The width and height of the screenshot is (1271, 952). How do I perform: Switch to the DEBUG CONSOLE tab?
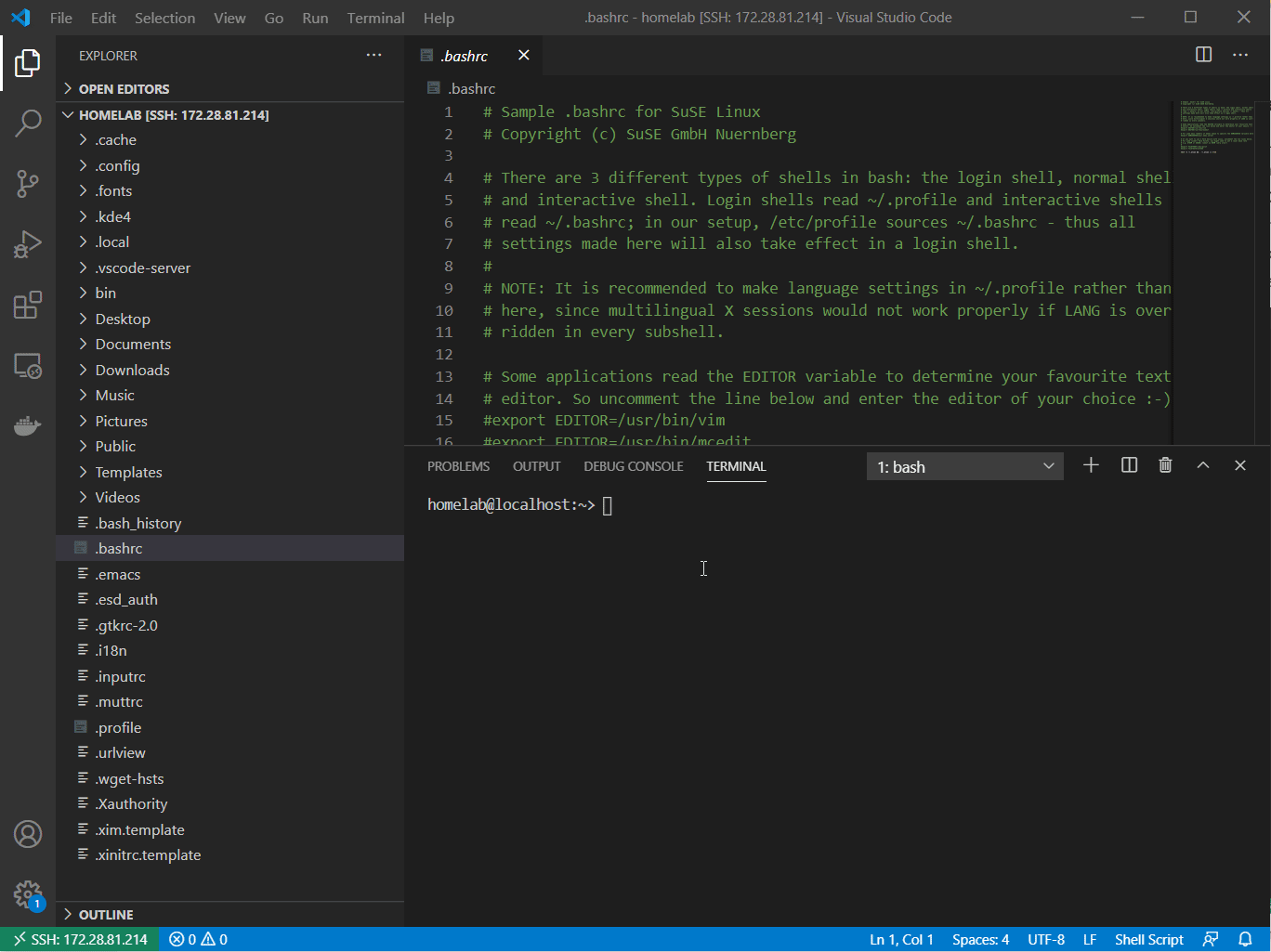[634, 466]
